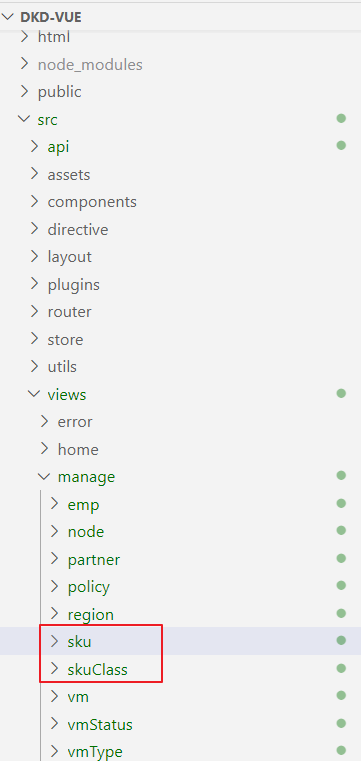Expand the html folder chevron
The height and width of the screenshot is (761, 361).
click(24, 36)
